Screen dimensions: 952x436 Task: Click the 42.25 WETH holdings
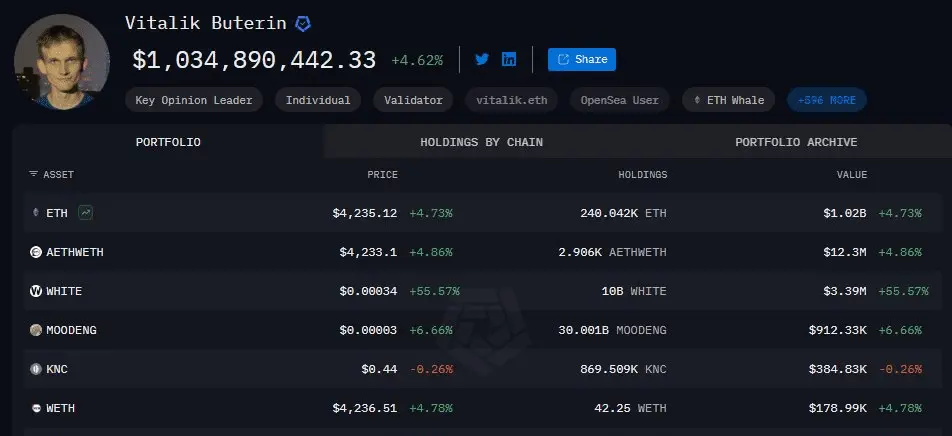click(631, 409)
